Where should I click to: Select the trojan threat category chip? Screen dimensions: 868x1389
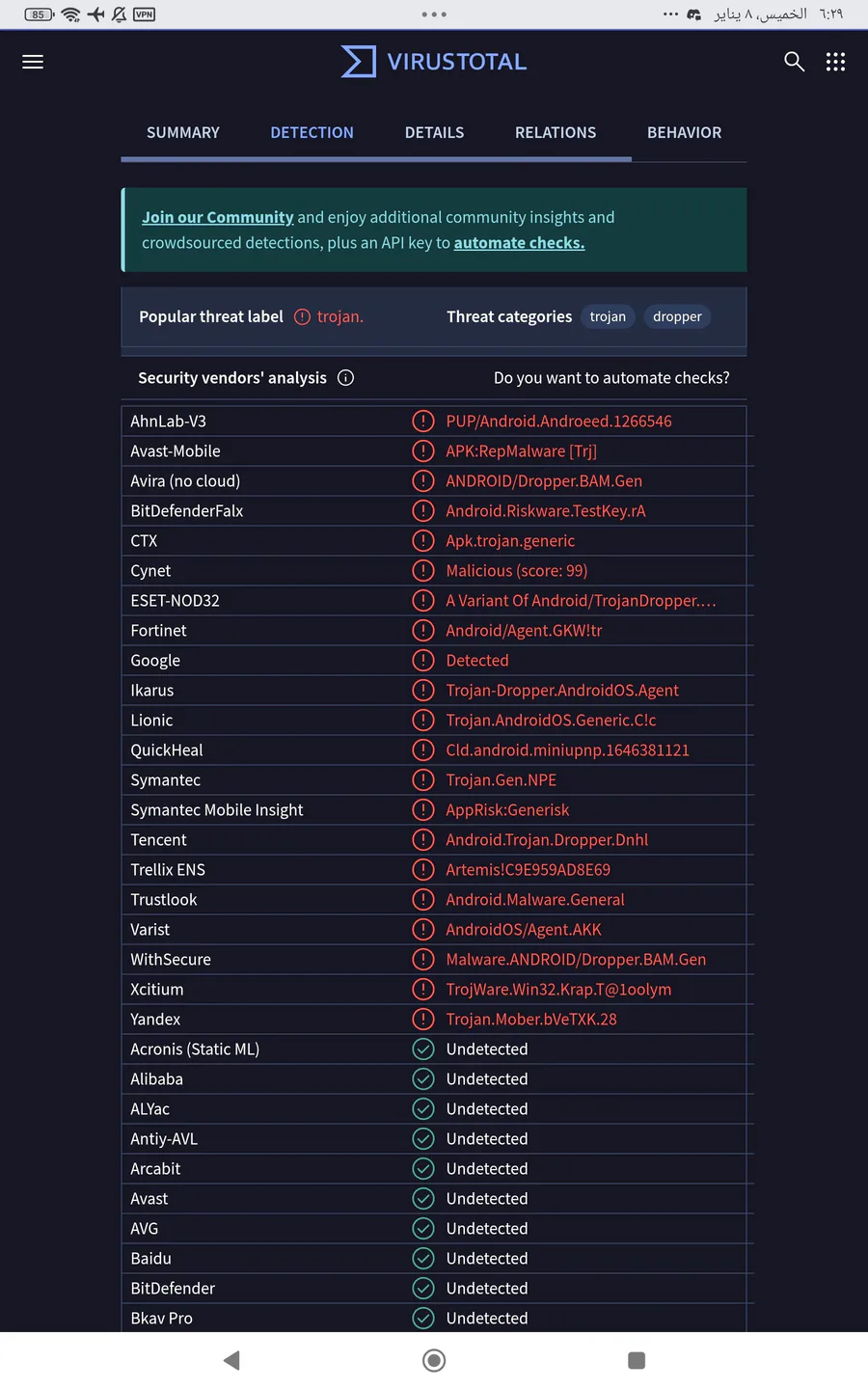[x=608, y=317]
